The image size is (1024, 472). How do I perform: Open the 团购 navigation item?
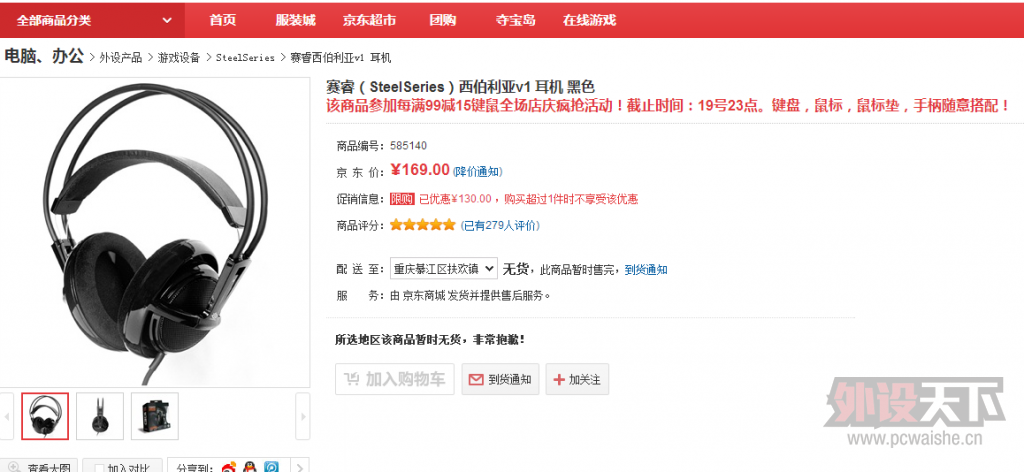coord(443,20)
